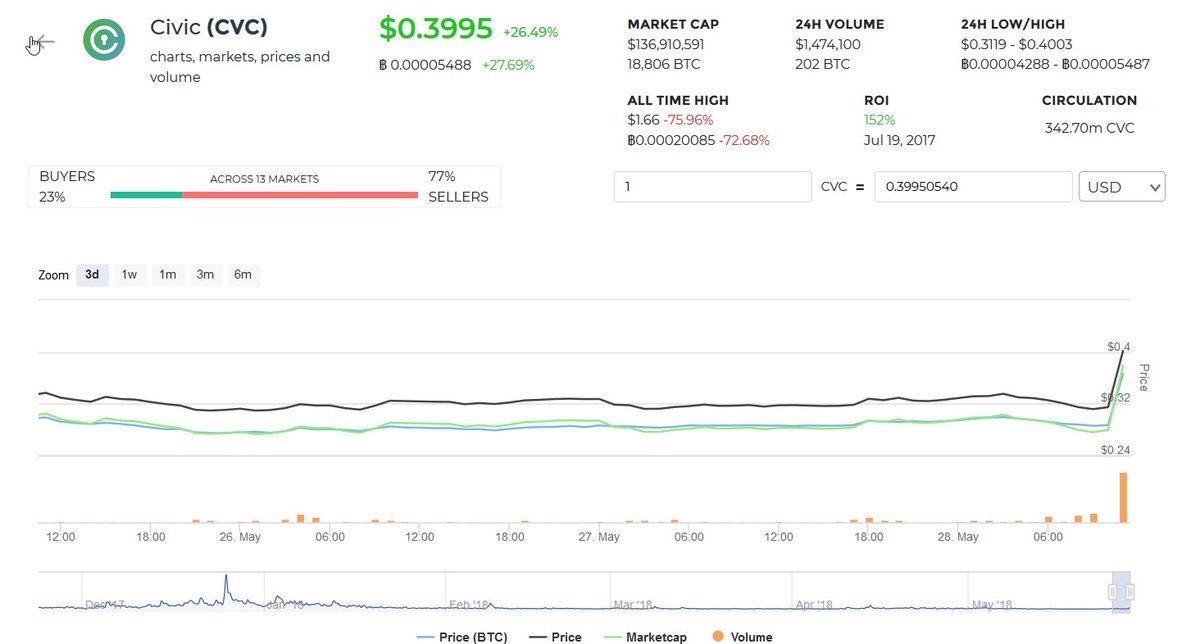This screenshot has height=644, width=1200.
Task: Click "Mar '18" in the navigator timeline
Action: click(x=632, y=604)
